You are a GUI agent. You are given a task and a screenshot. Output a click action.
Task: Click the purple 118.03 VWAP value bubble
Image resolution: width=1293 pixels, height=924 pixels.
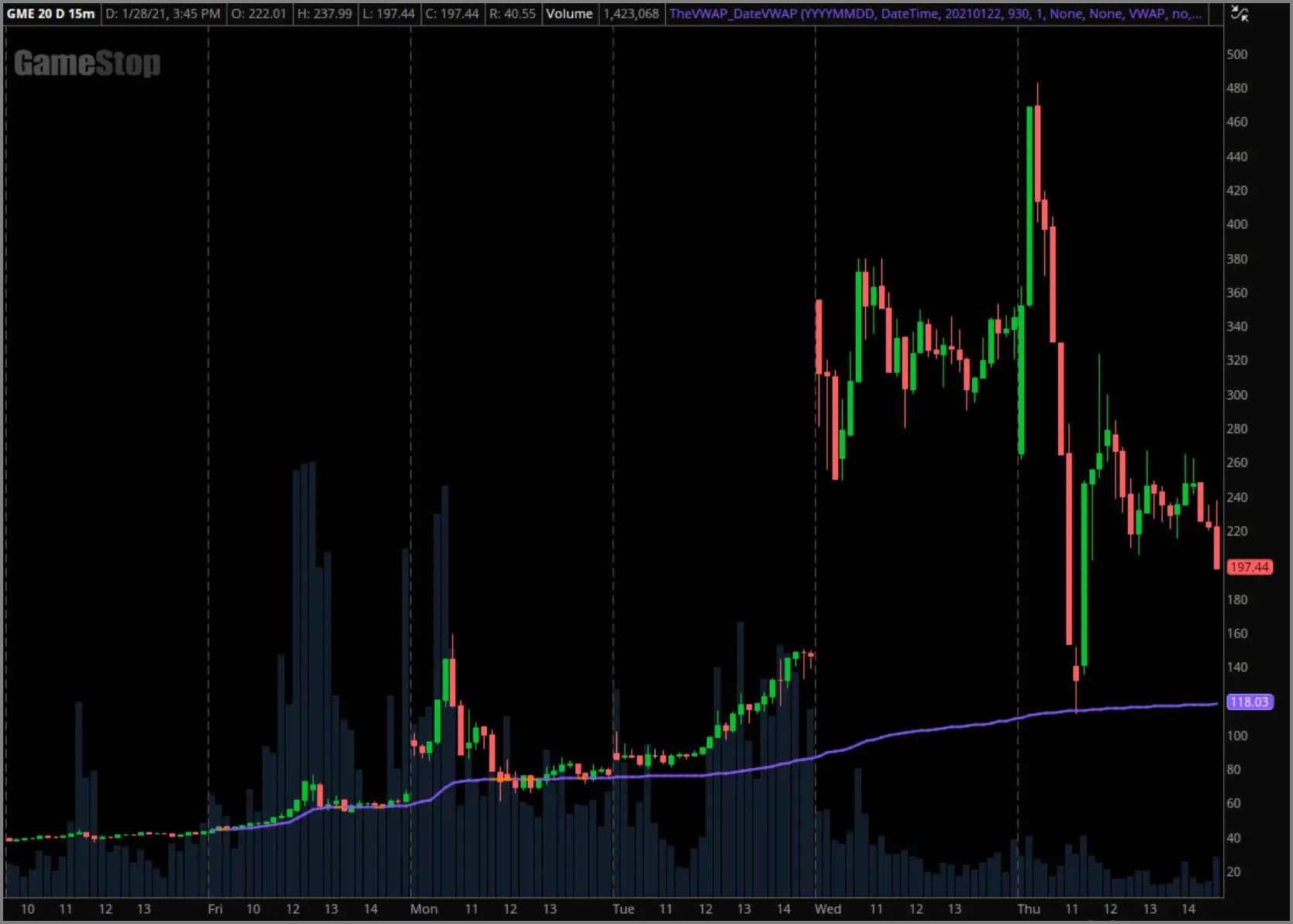click(x=1250, y=702)
